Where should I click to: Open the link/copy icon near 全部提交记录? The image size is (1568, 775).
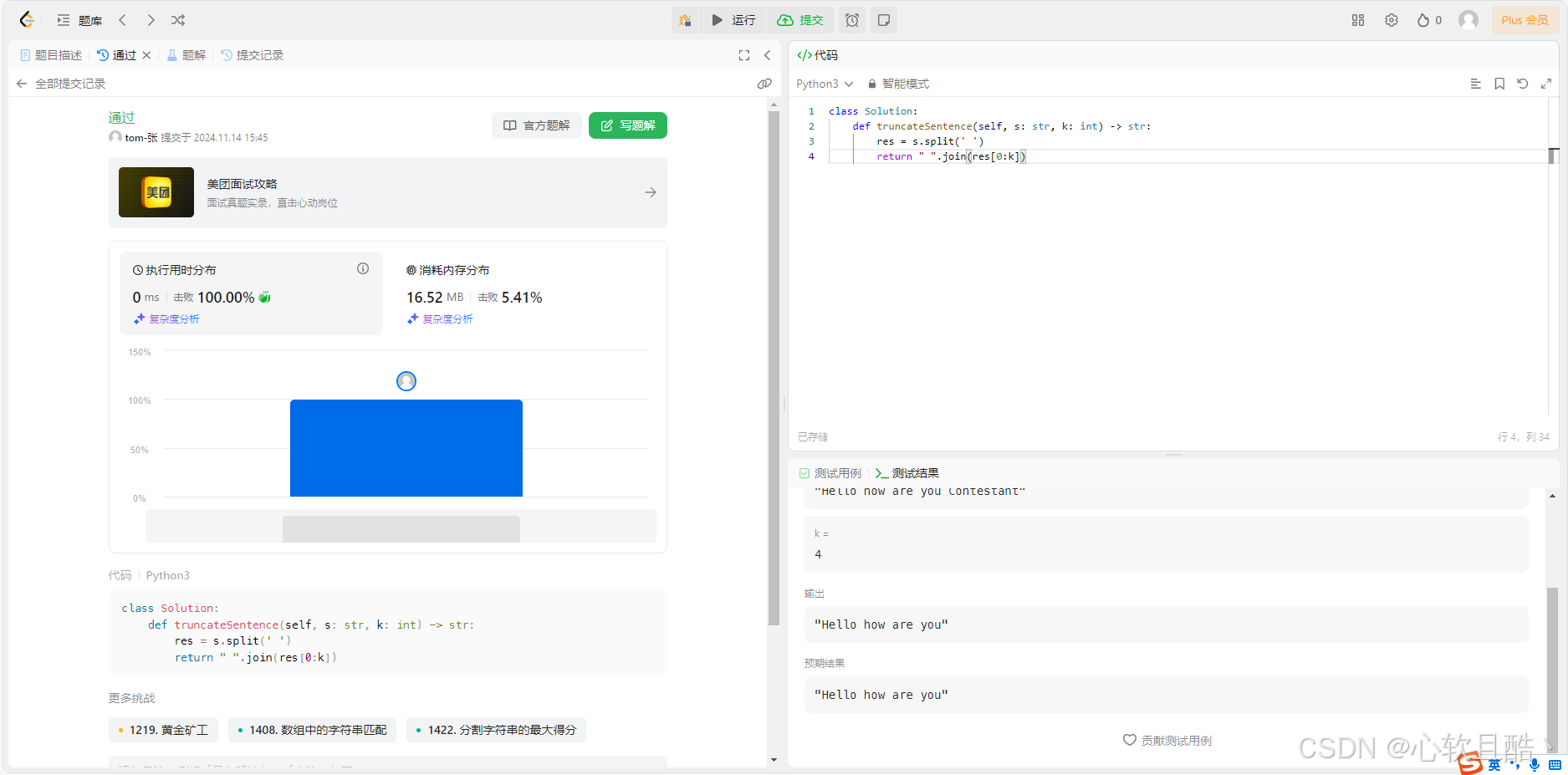coord(764,83)
